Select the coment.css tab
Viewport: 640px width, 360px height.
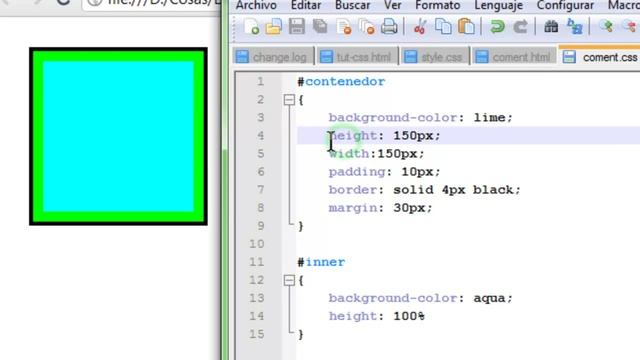pyautogui.click(x=600, y=57)
